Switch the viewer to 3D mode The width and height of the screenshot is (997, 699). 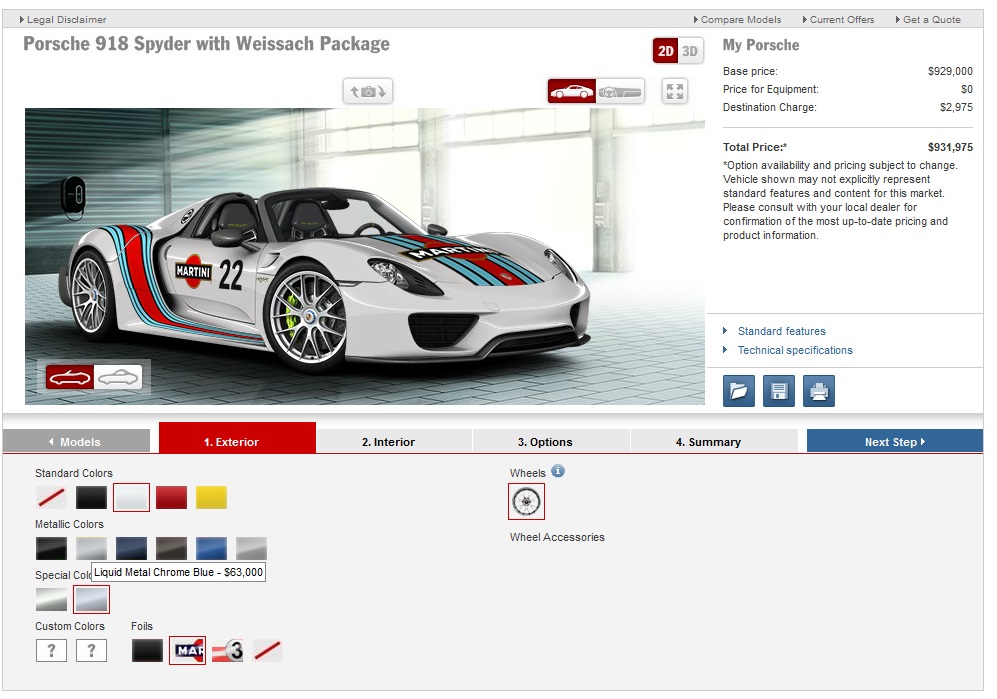pyautogui.click(x=691, y=51)
